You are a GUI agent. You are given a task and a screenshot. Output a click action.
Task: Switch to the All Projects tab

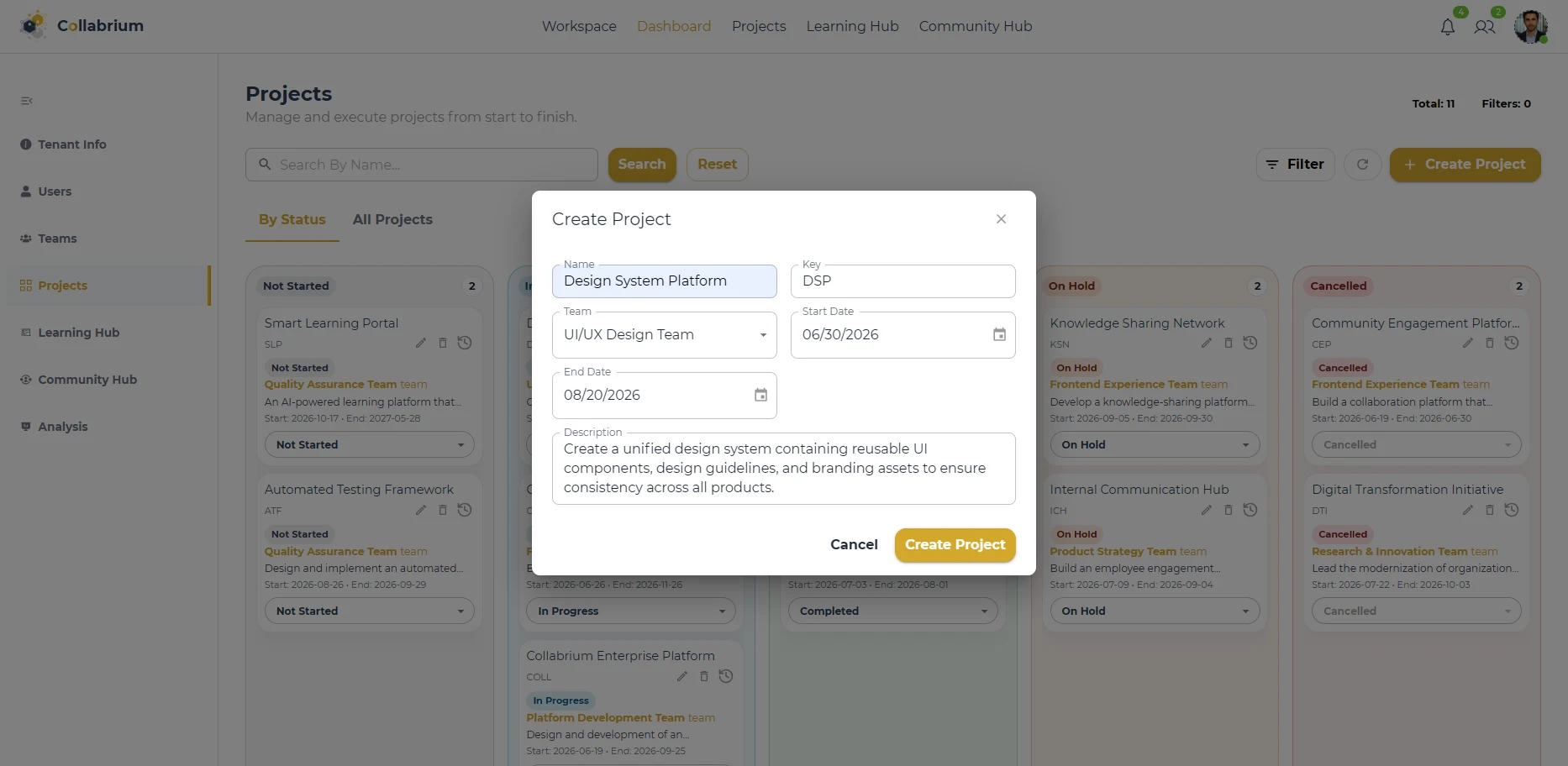[392, 220]
